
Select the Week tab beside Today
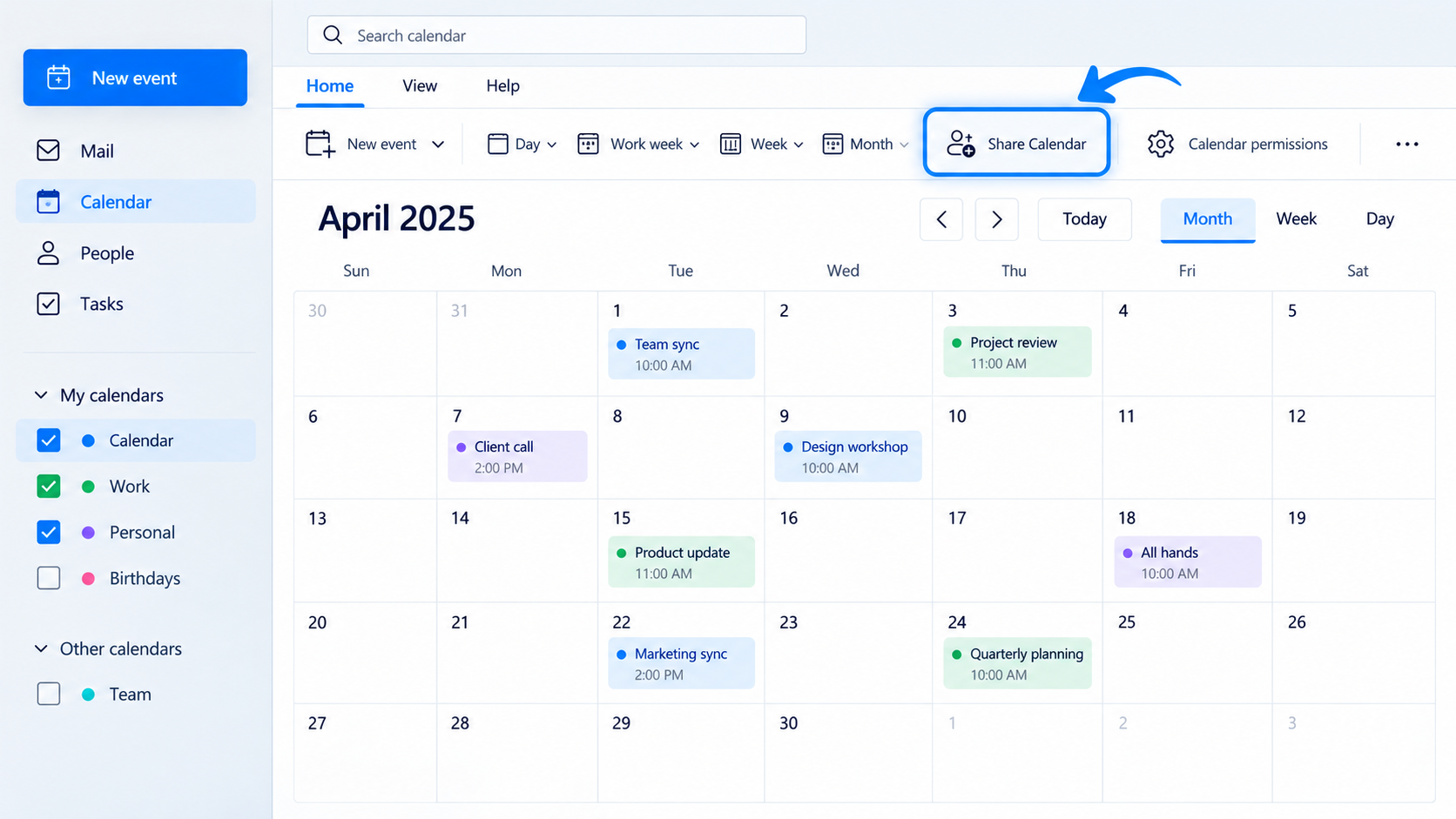tap(1296, 219)
